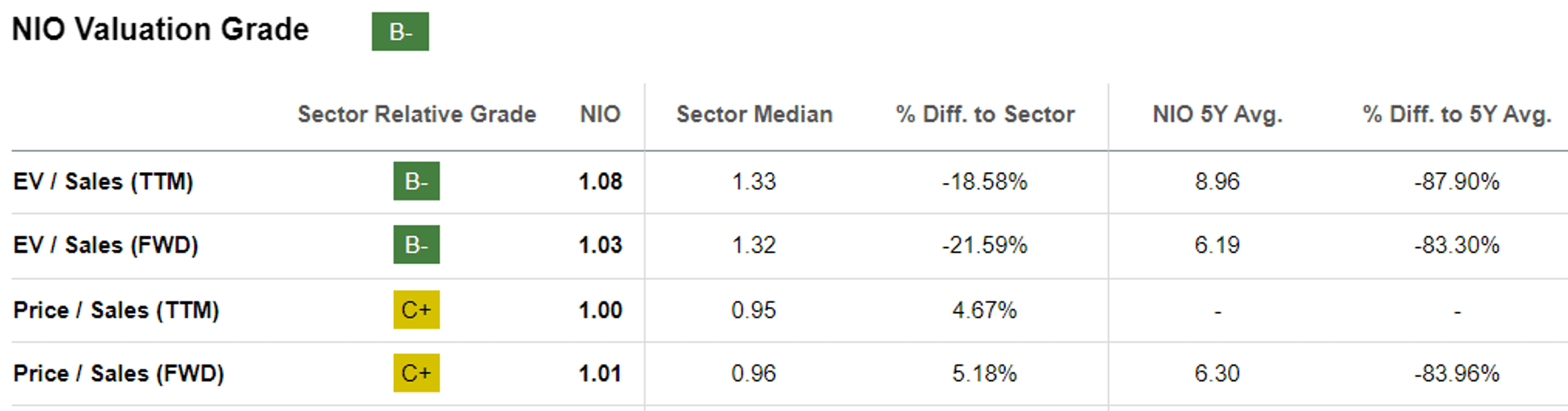The image size is (1568, 411).
Task: Click the Sector Median column header
Action: click(x=754, y=114)
